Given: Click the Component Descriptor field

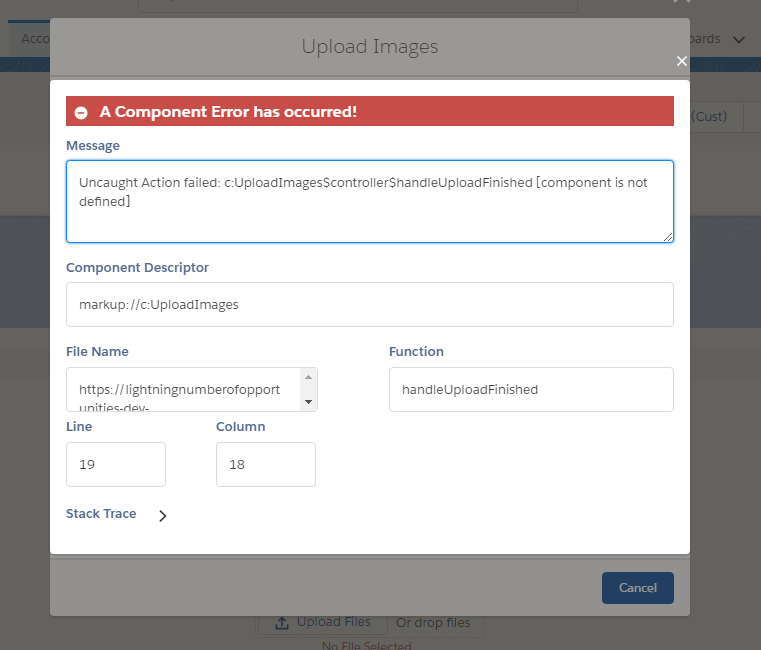Looking at the screenshot, I should 369,304.
